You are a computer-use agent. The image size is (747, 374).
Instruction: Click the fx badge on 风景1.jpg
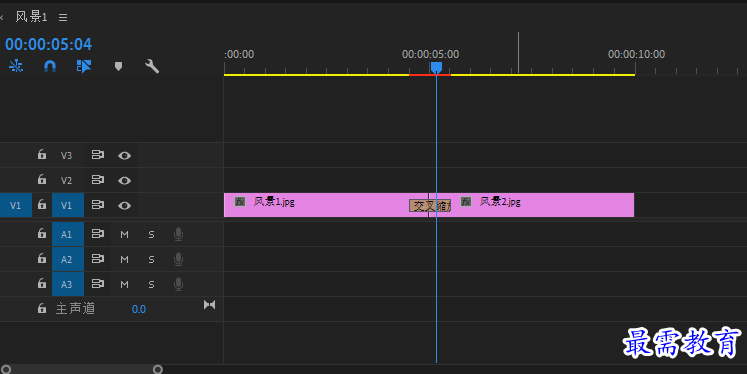[x=240, y=202]
